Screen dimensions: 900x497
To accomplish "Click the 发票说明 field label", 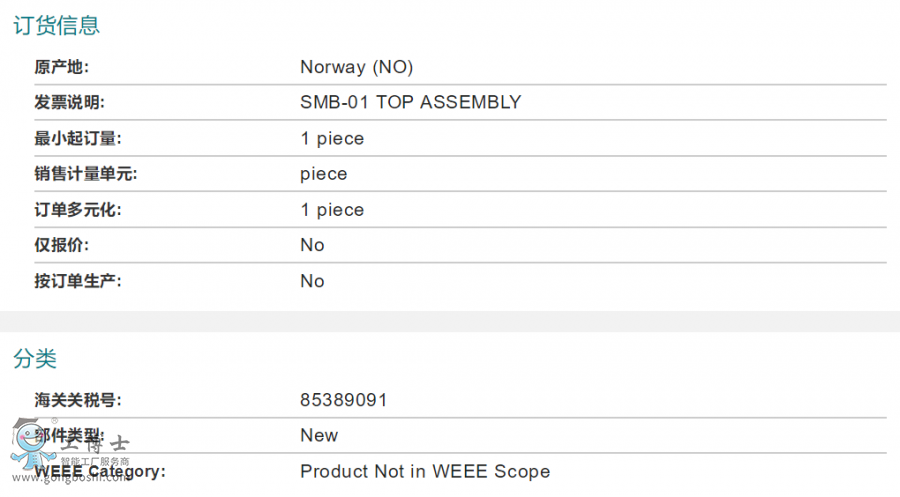I will click(x=69, y=102).
